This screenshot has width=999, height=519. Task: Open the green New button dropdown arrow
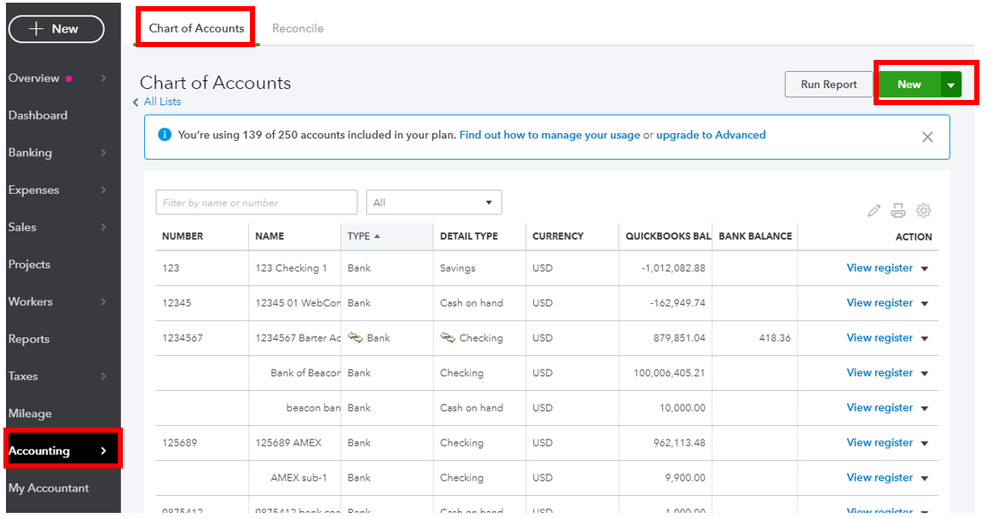click(x=951, y=85)
